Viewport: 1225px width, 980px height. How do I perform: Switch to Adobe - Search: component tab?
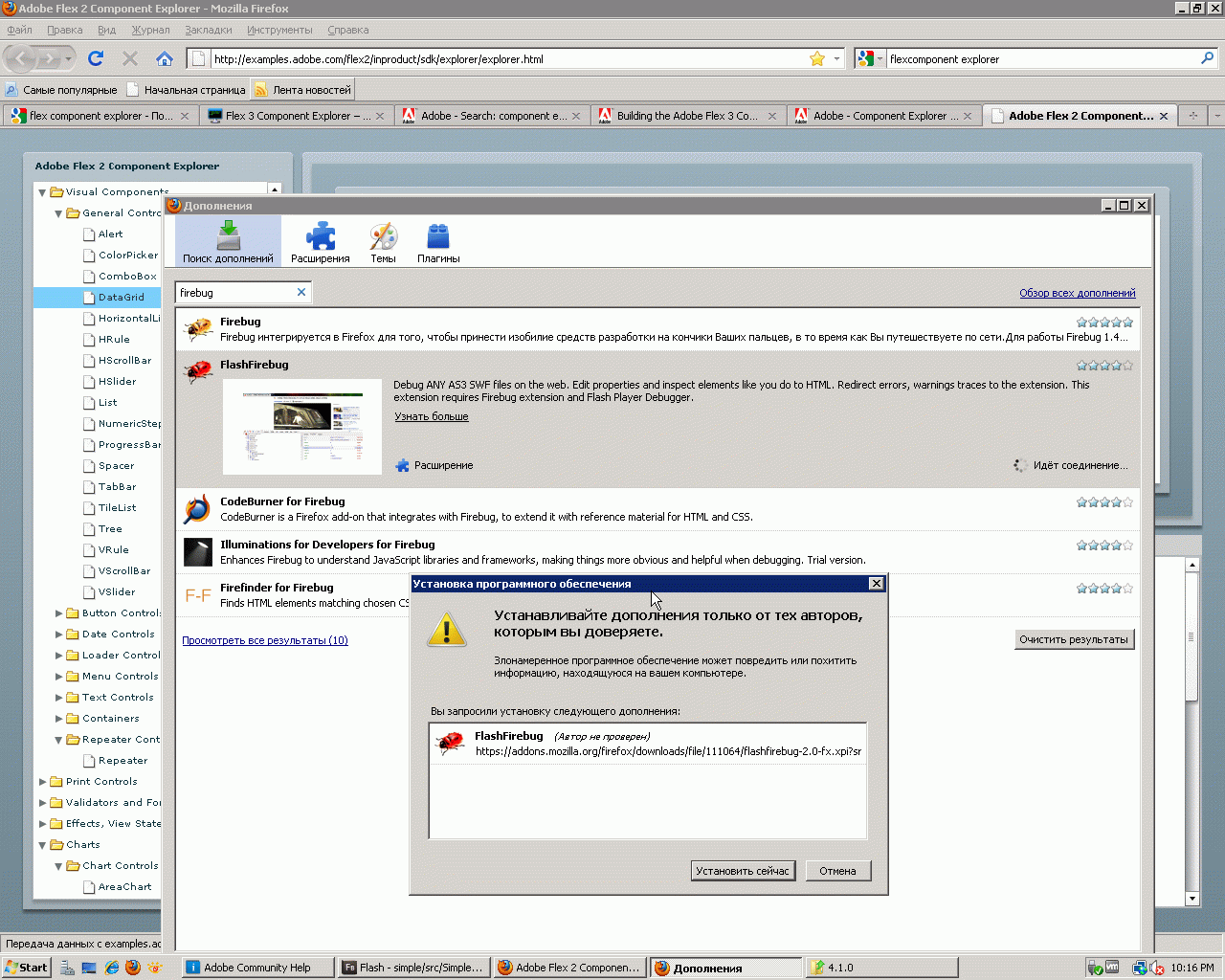pos(492,116)
